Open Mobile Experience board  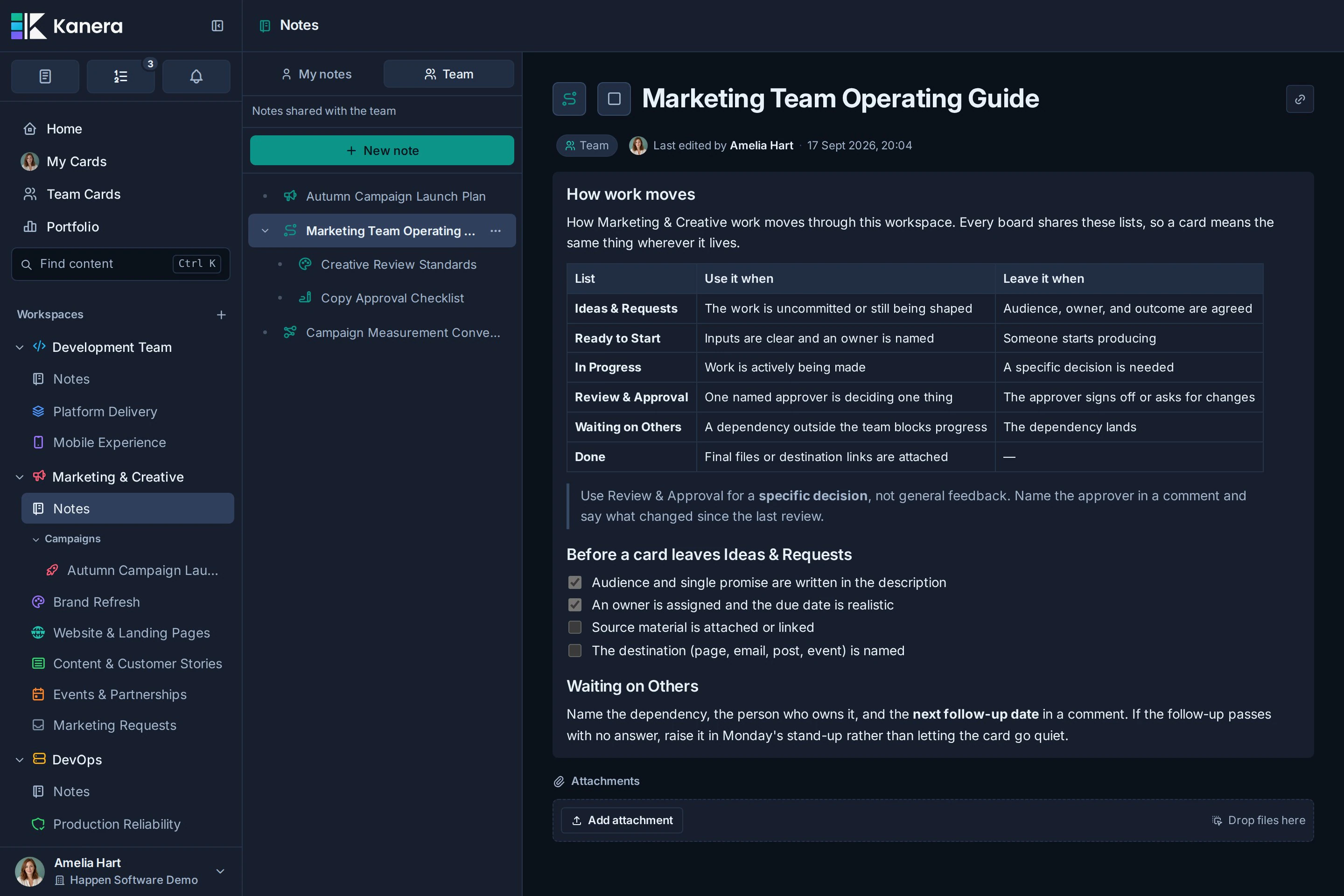point(127,442)
